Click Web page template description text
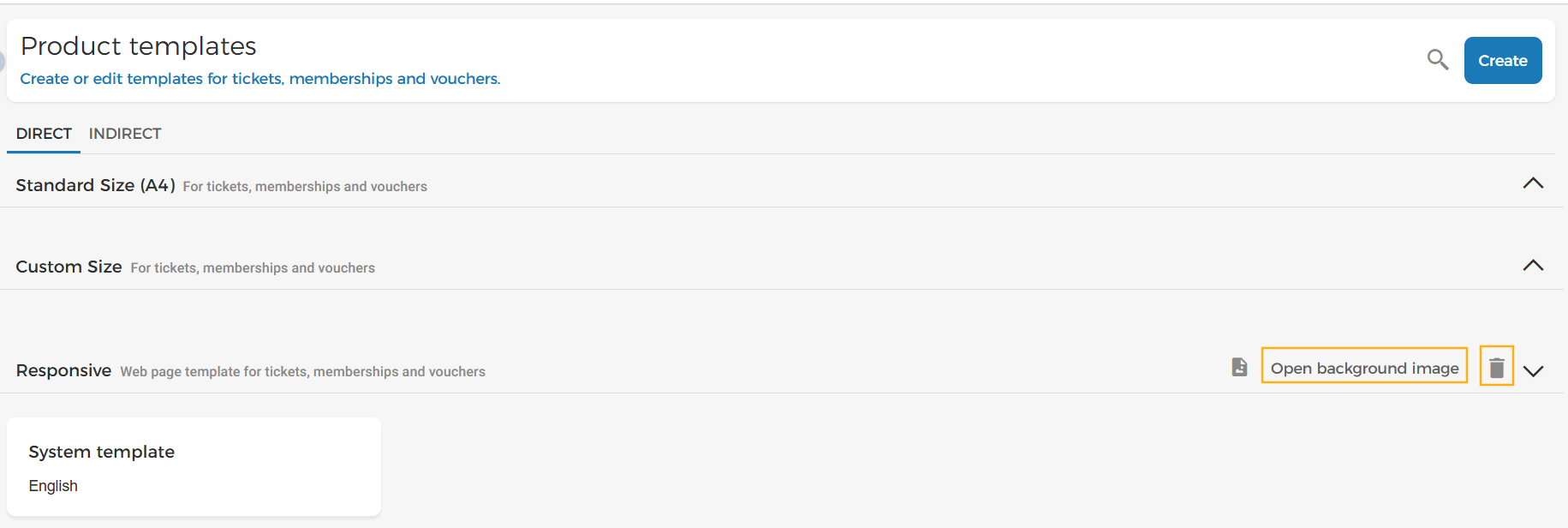 [303, 372]
